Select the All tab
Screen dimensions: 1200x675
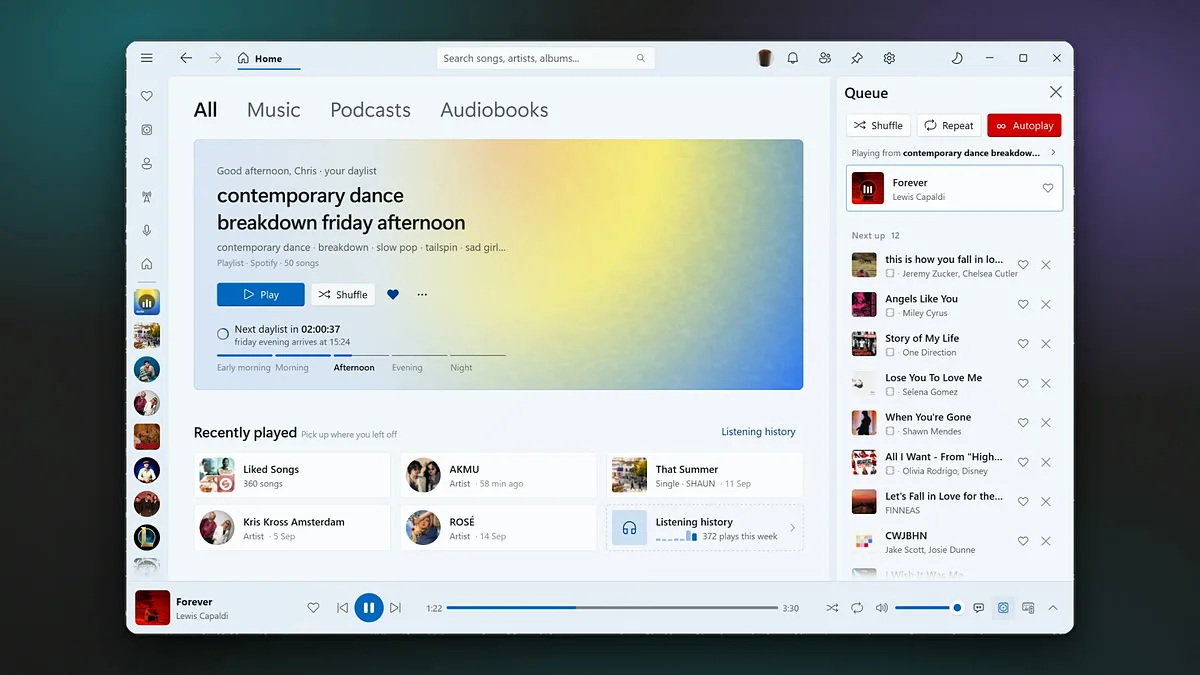(x=205, y=110)
